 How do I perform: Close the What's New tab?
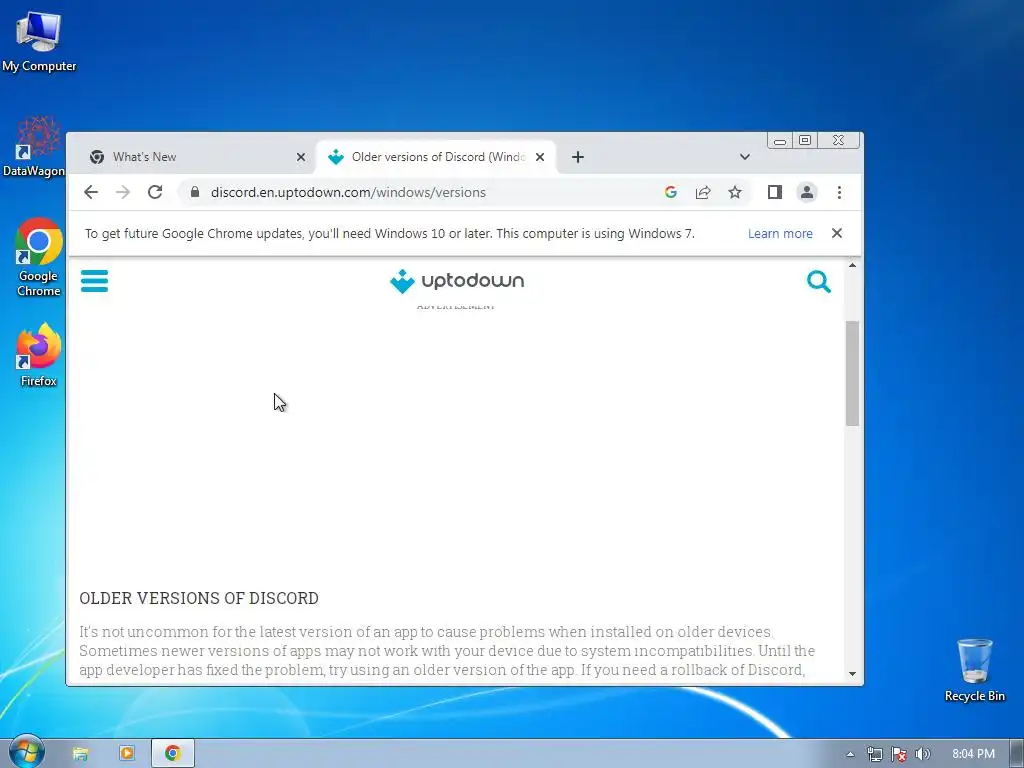300,157
